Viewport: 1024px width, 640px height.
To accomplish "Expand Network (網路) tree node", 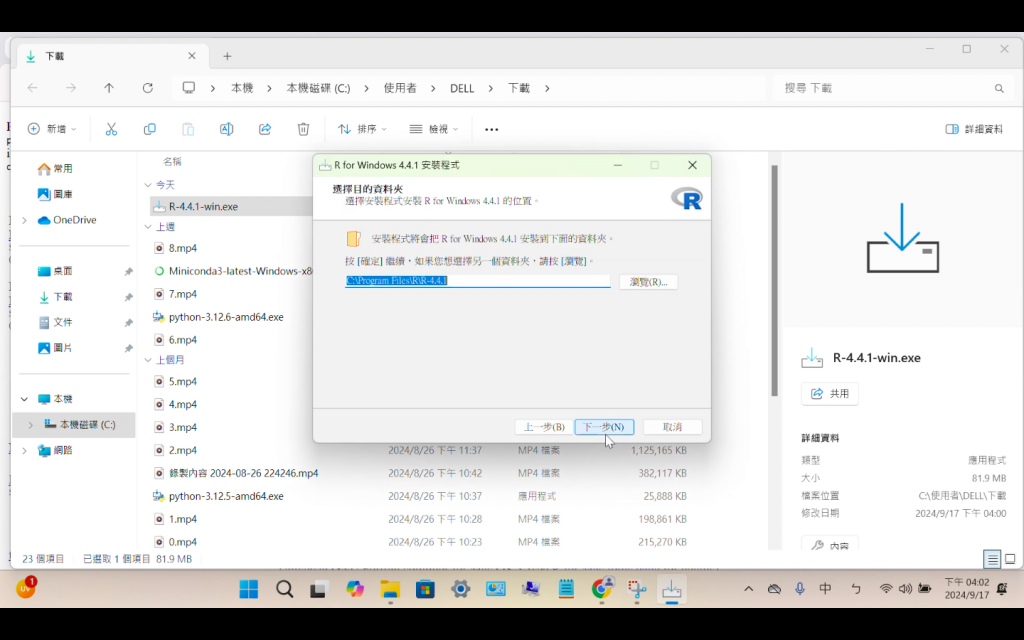I will coord(25,451).
